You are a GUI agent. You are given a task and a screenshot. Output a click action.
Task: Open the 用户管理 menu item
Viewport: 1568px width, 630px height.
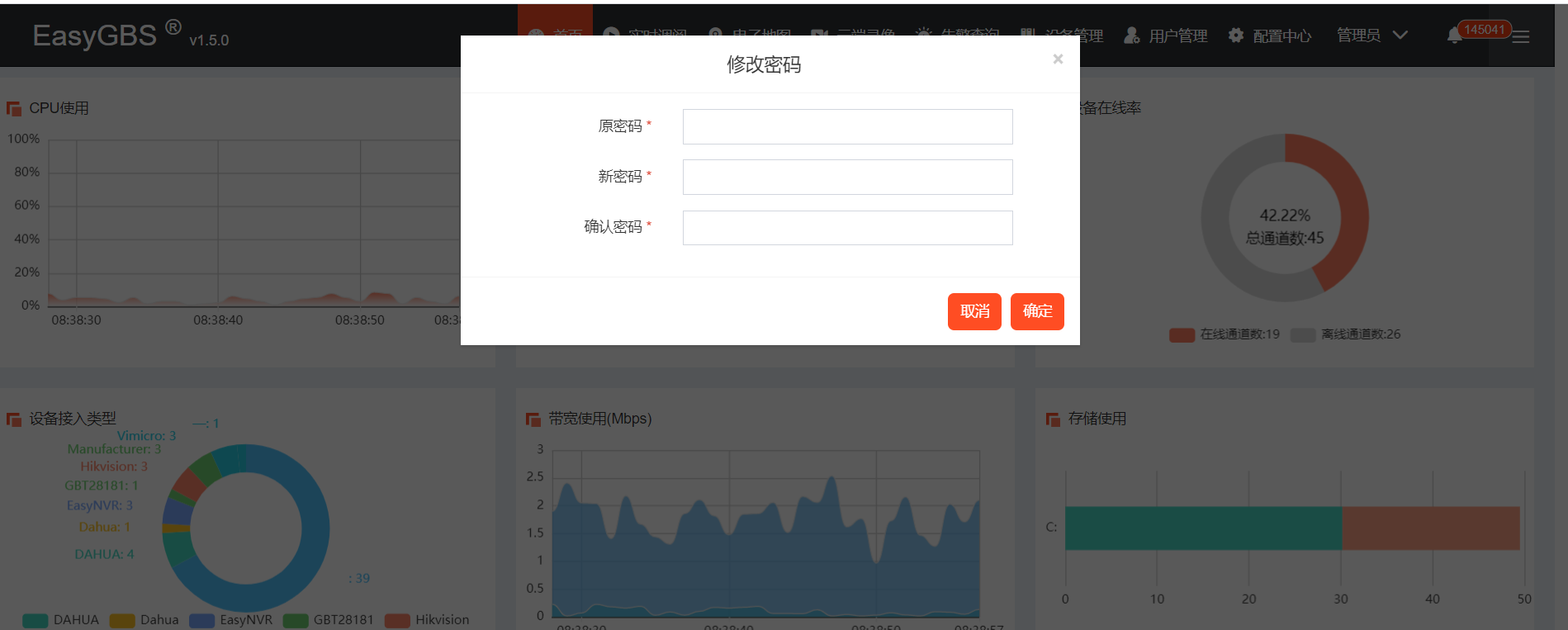[x=1166, y=36]
